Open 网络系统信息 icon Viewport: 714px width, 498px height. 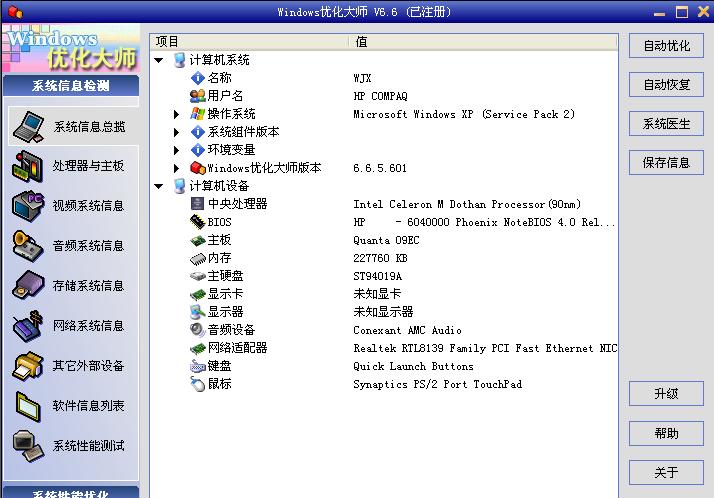(x=28, y=326)
